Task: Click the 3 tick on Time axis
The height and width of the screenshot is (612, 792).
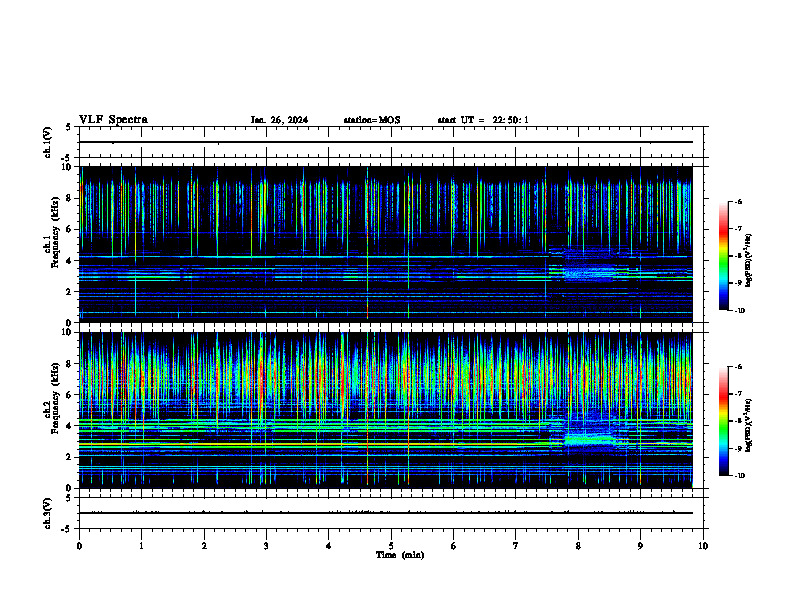Action: 266,546
